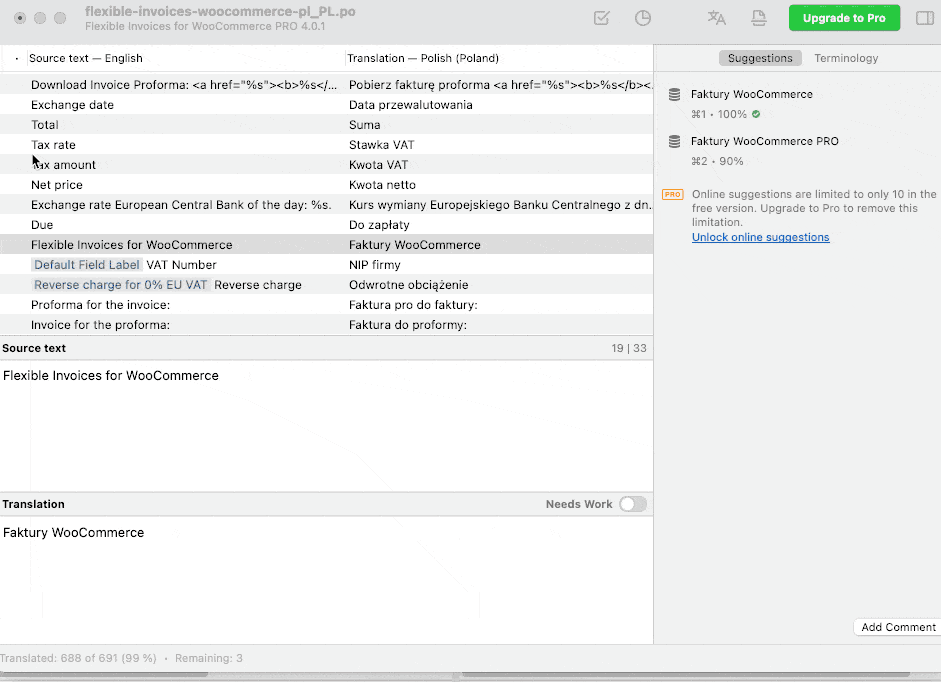
Task: Select the Exchange rate European Central Bank row
Action: 326,205
